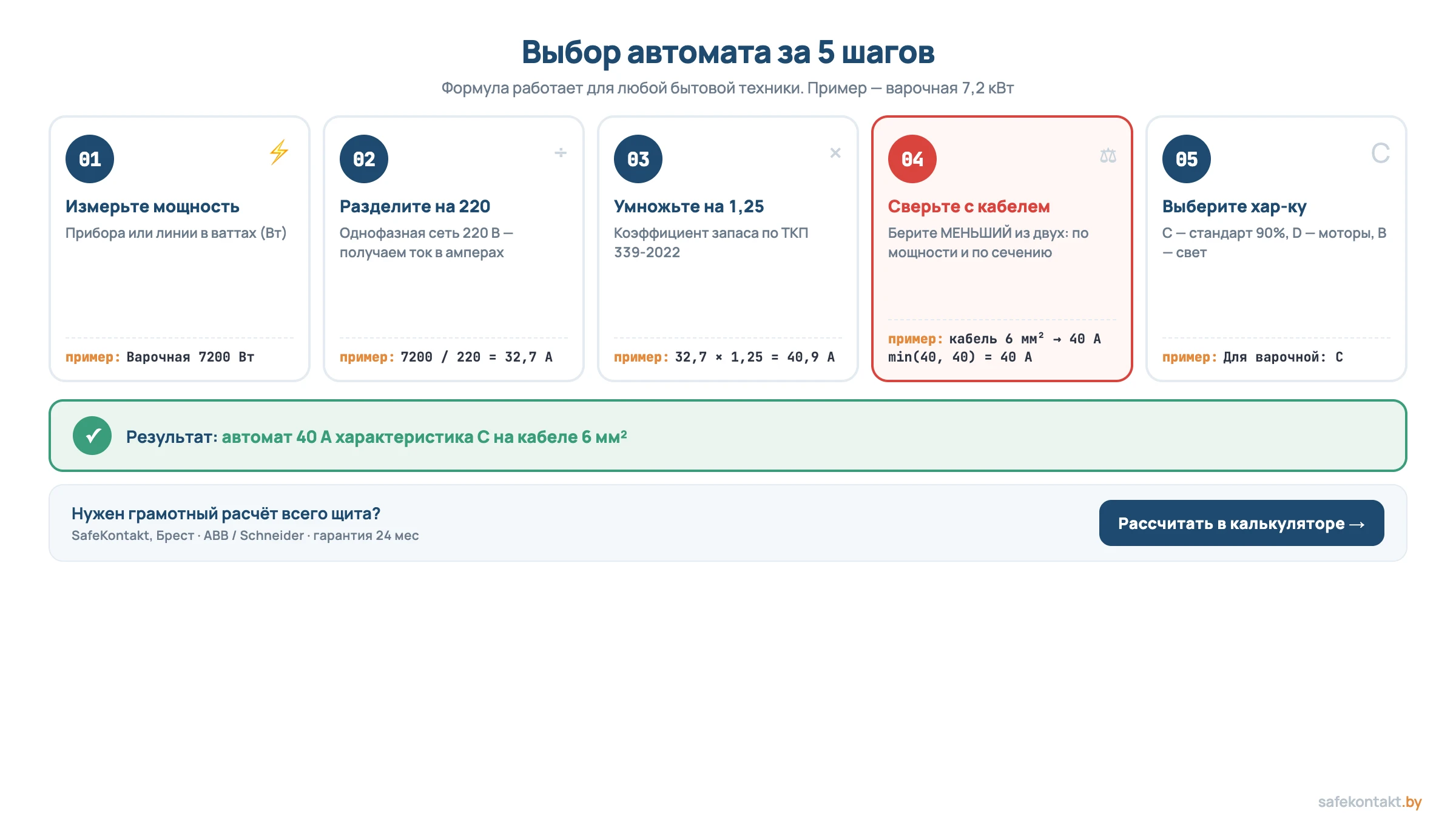Click the balance scales icon in step 04
Screen dimensions: 1456x819
pos(1108,156)
